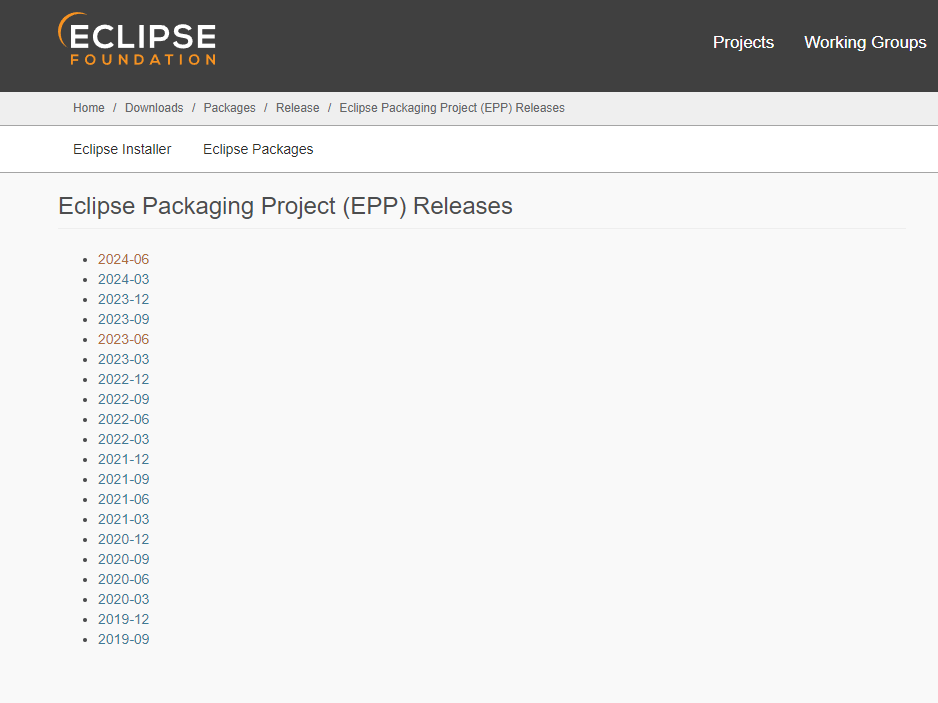Screen dimensions: 938x703
Task: Open the 2023-03 release link
Action: tap(123, 359)
